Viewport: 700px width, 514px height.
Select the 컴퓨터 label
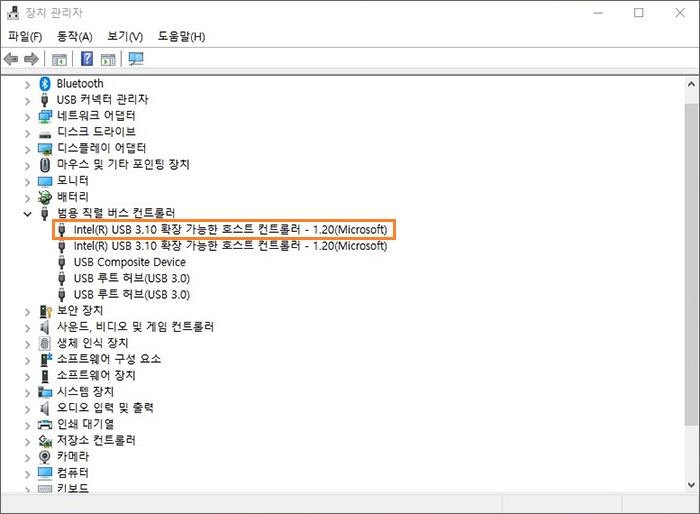73,472
